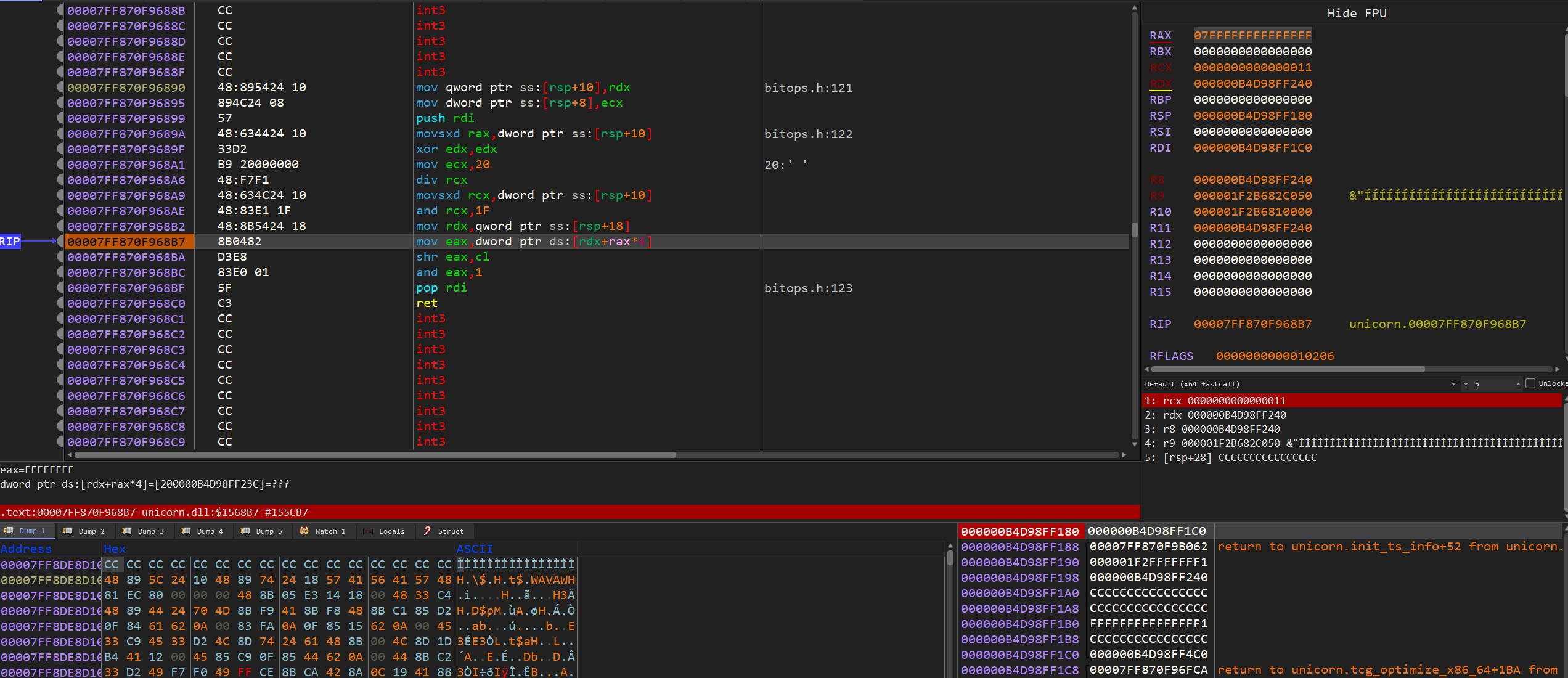
Task: Toggle breakpoint on the current RIP instruction
Action: point(59,241)
